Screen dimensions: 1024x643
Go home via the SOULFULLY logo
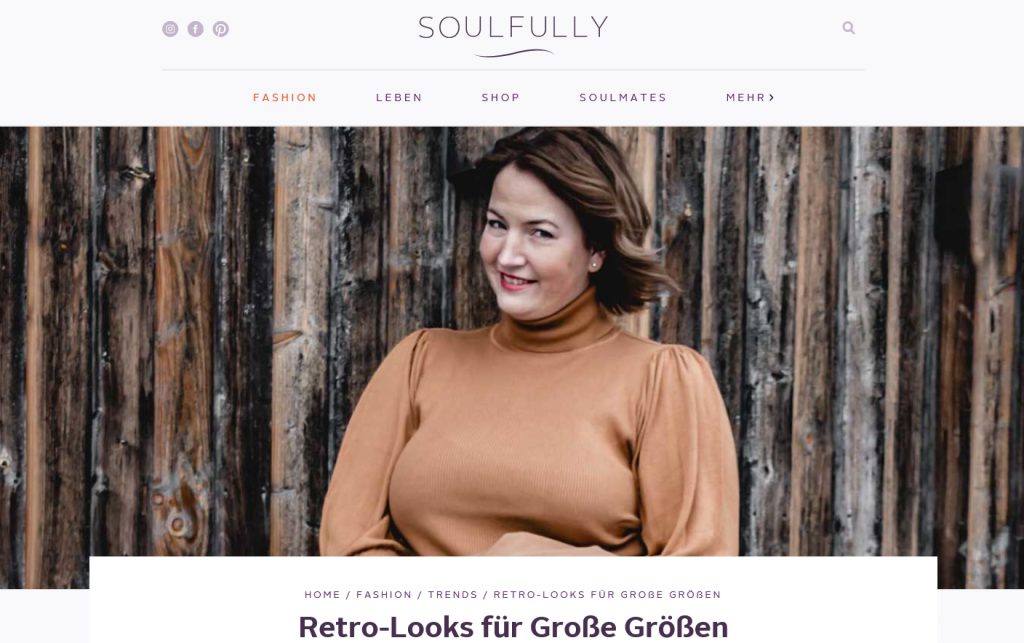click(513, 27)
